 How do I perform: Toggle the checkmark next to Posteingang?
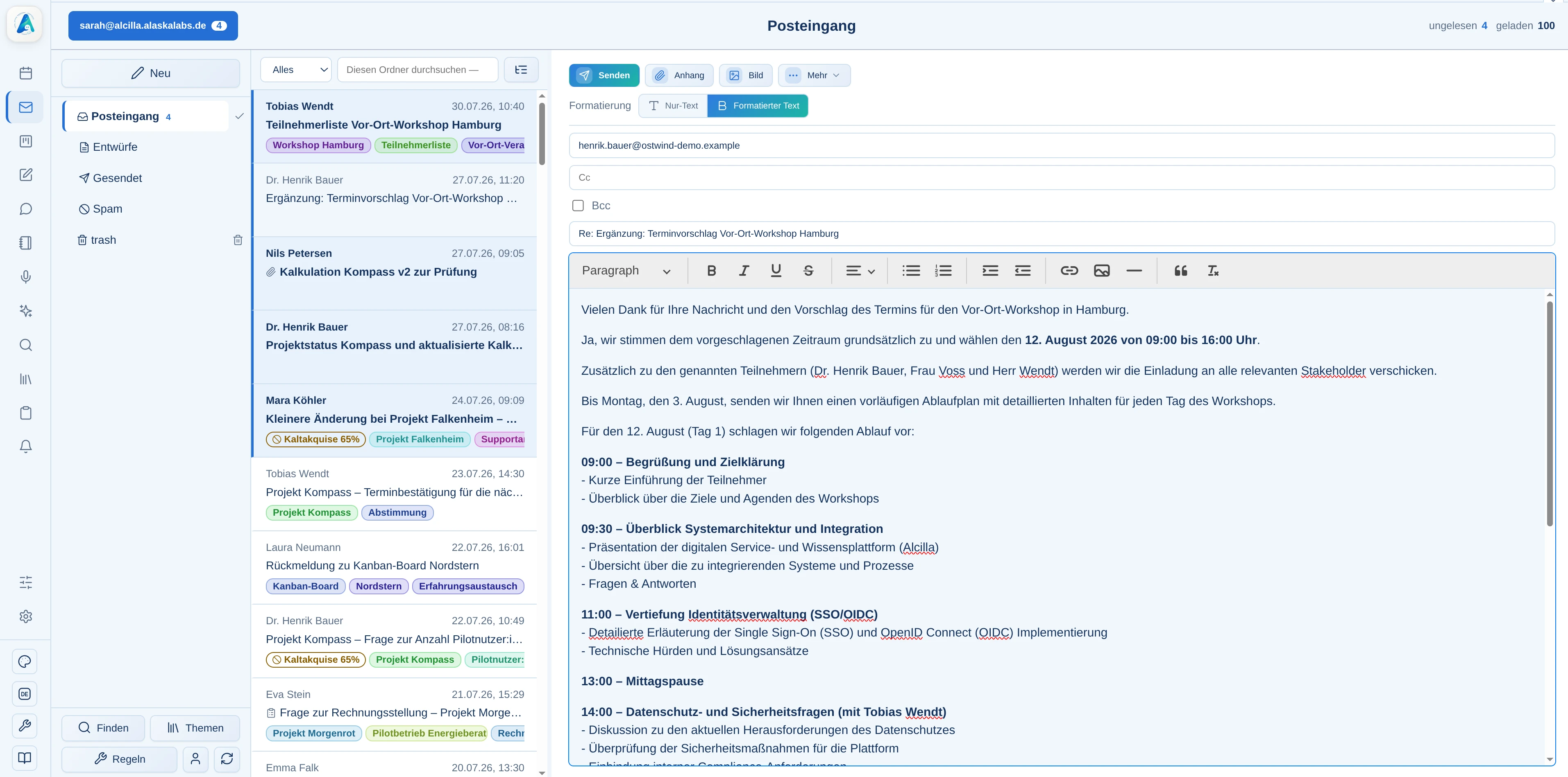click(239, 116)
